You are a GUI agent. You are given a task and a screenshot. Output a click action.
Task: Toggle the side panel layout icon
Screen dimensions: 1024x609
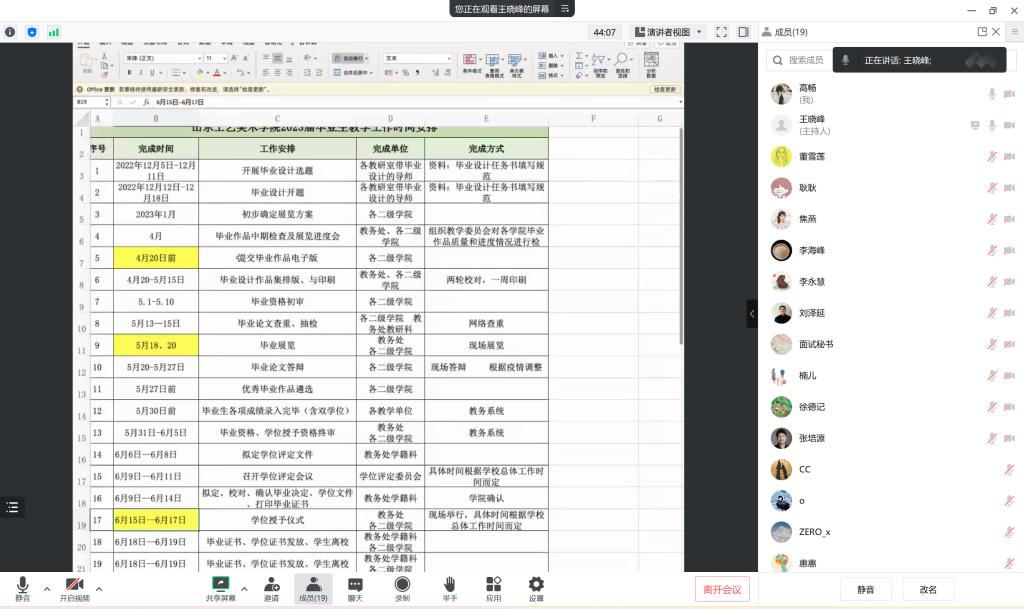click(743, 32)
